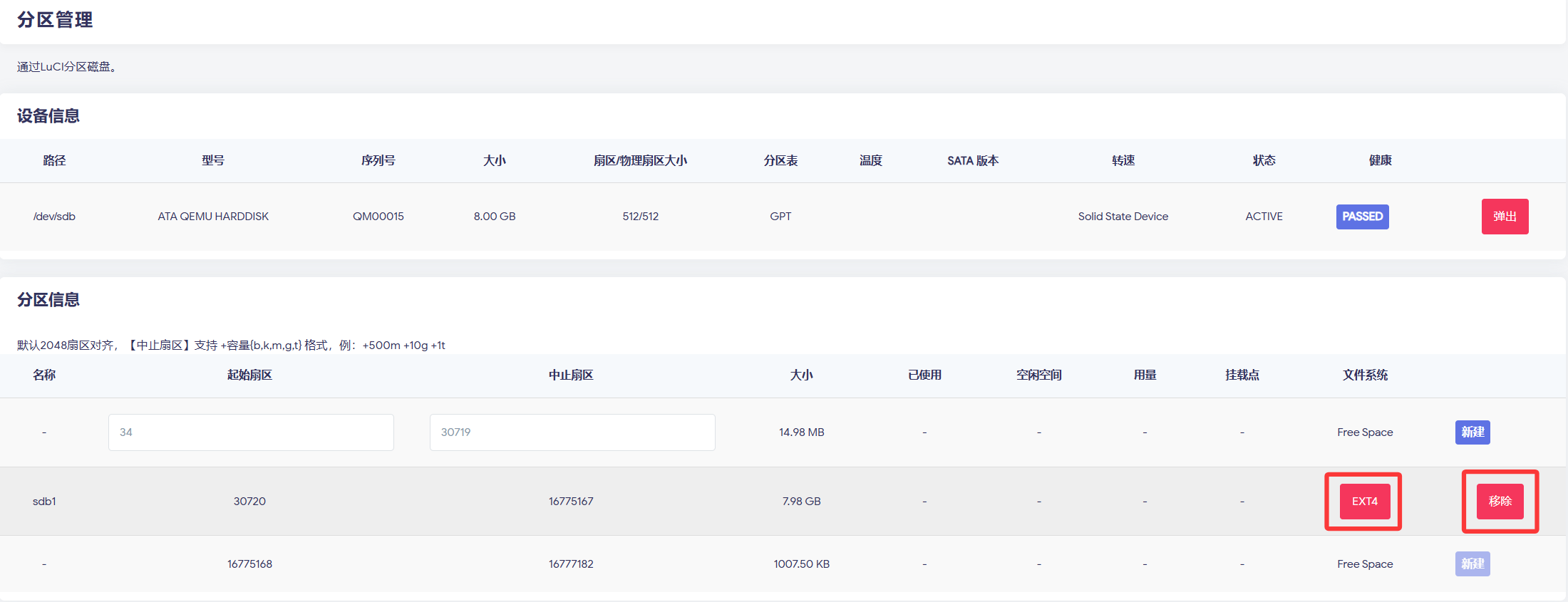Click the 分区信息 section heading
The image size is (1568, 602).
pyautogui.click(x=48, y=300)
